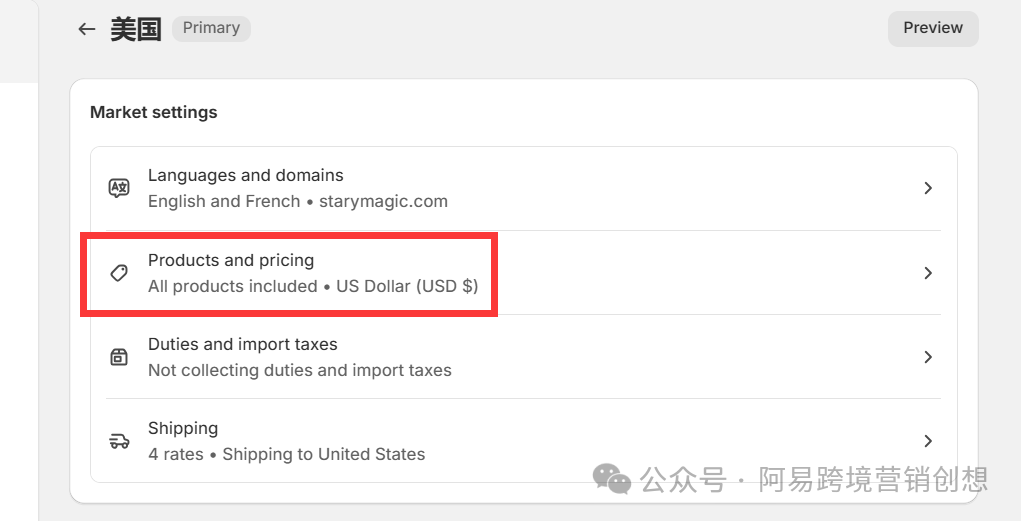Open the Products and pricing chevron arrow
Viewport: 1021px width, 521px height.
(928, 273)
